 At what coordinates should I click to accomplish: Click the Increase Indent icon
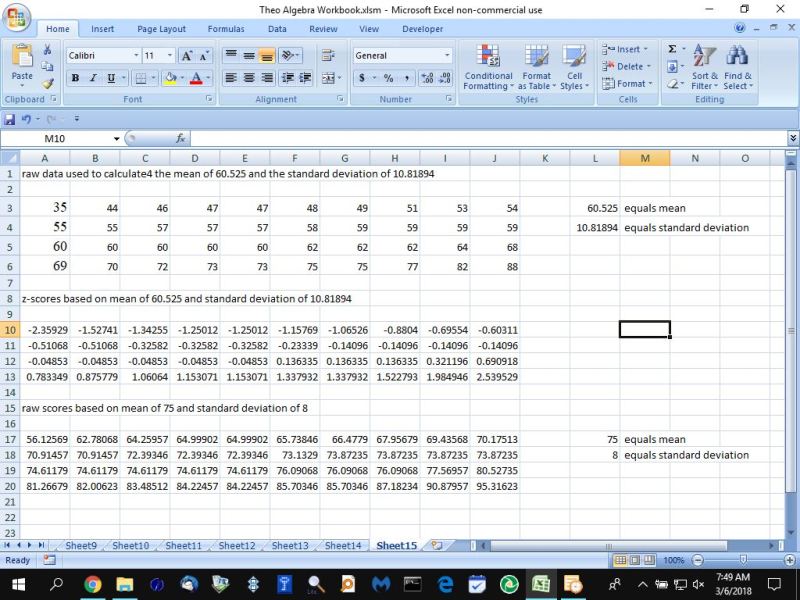point(305,78)
